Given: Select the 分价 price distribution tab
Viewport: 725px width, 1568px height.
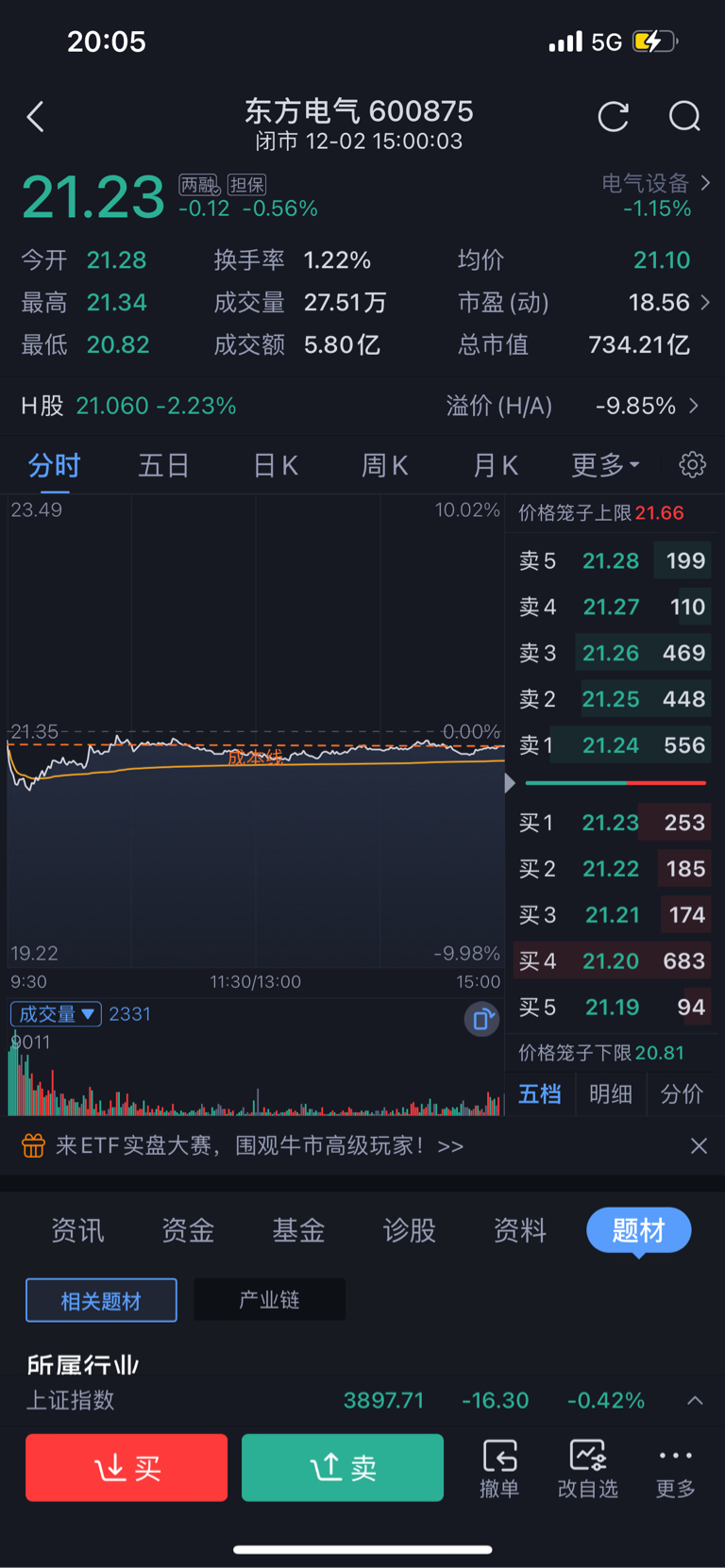Looking at the screenshot, I should [682, 1093].
